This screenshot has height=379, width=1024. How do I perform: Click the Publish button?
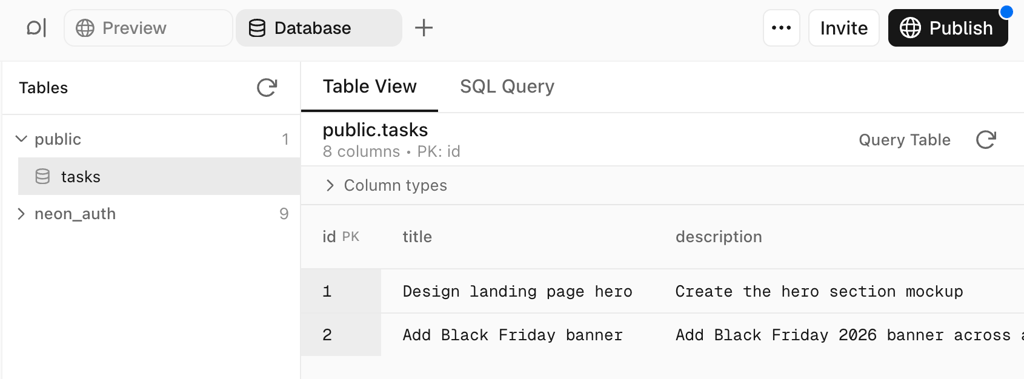(948, 28)
